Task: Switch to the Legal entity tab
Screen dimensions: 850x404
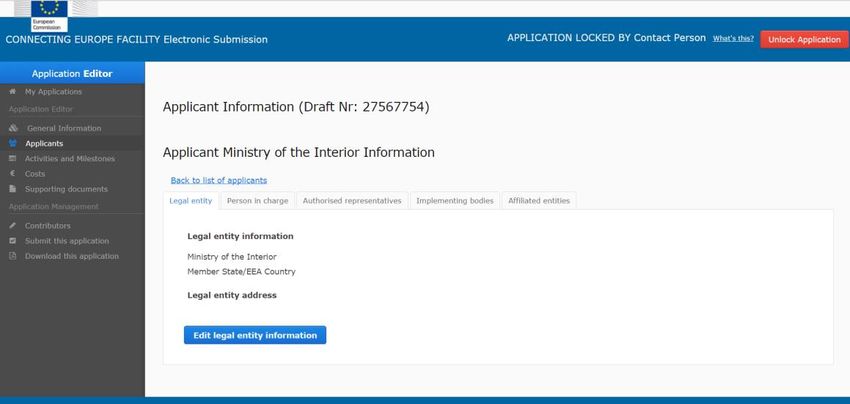Action: [x=191, y=201]
